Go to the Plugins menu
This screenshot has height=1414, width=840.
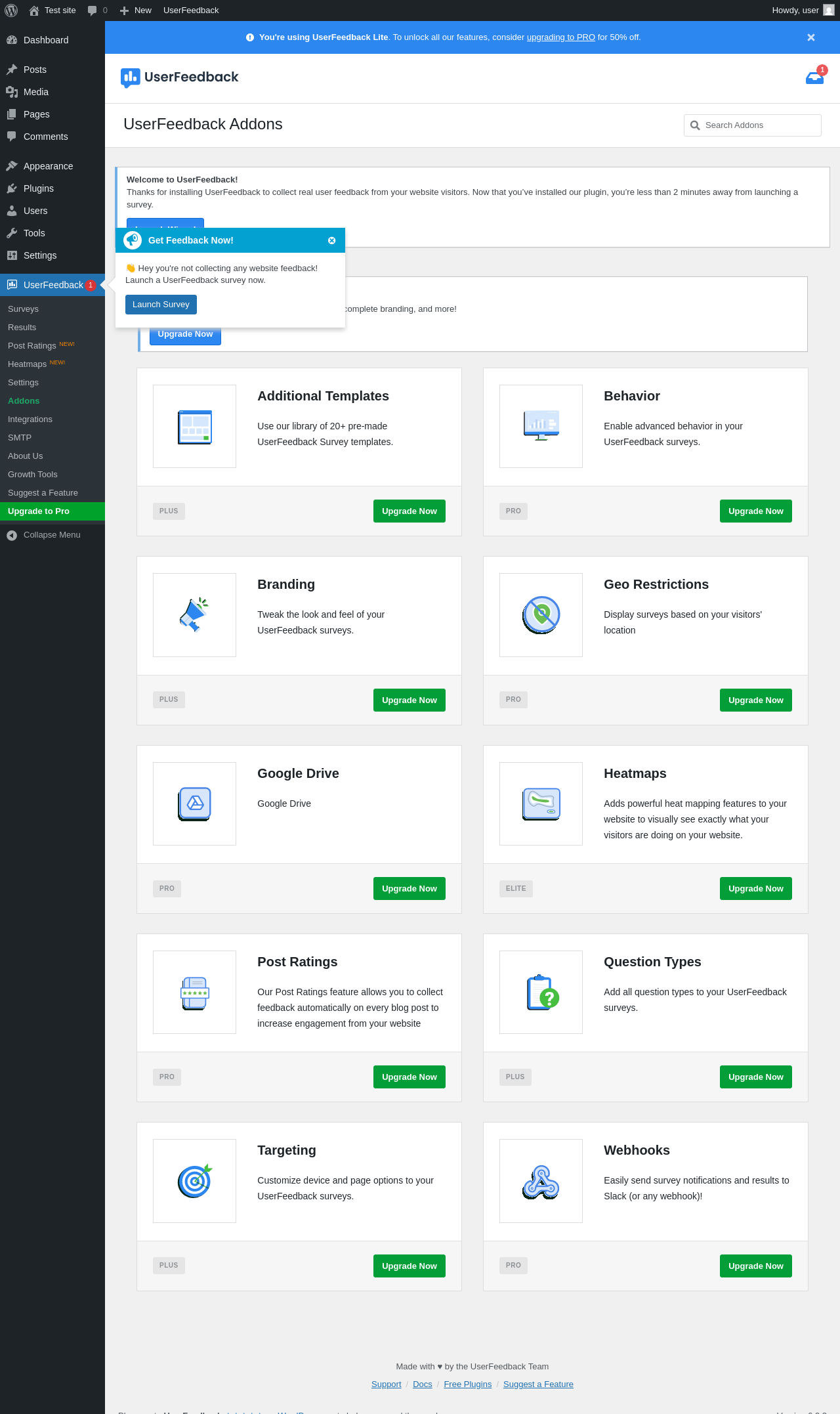pos(39,188)
